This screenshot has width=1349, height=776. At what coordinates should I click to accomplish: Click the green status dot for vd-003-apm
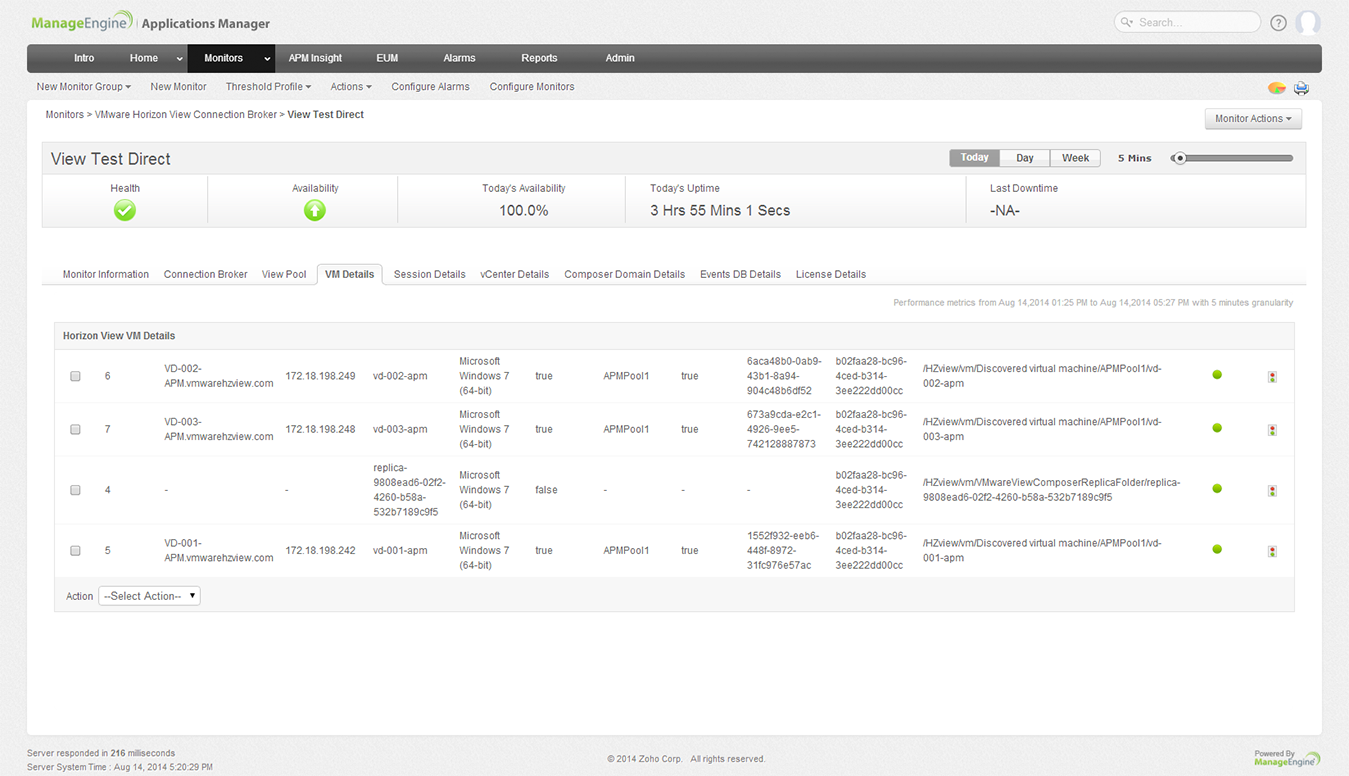click(x=1217, y=428)
